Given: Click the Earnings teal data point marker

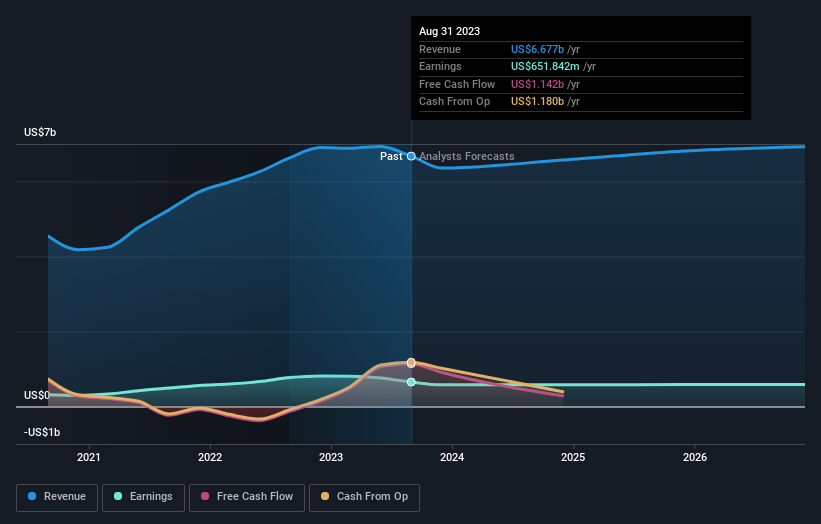Looking at the screenshot, I should point(412,382).
